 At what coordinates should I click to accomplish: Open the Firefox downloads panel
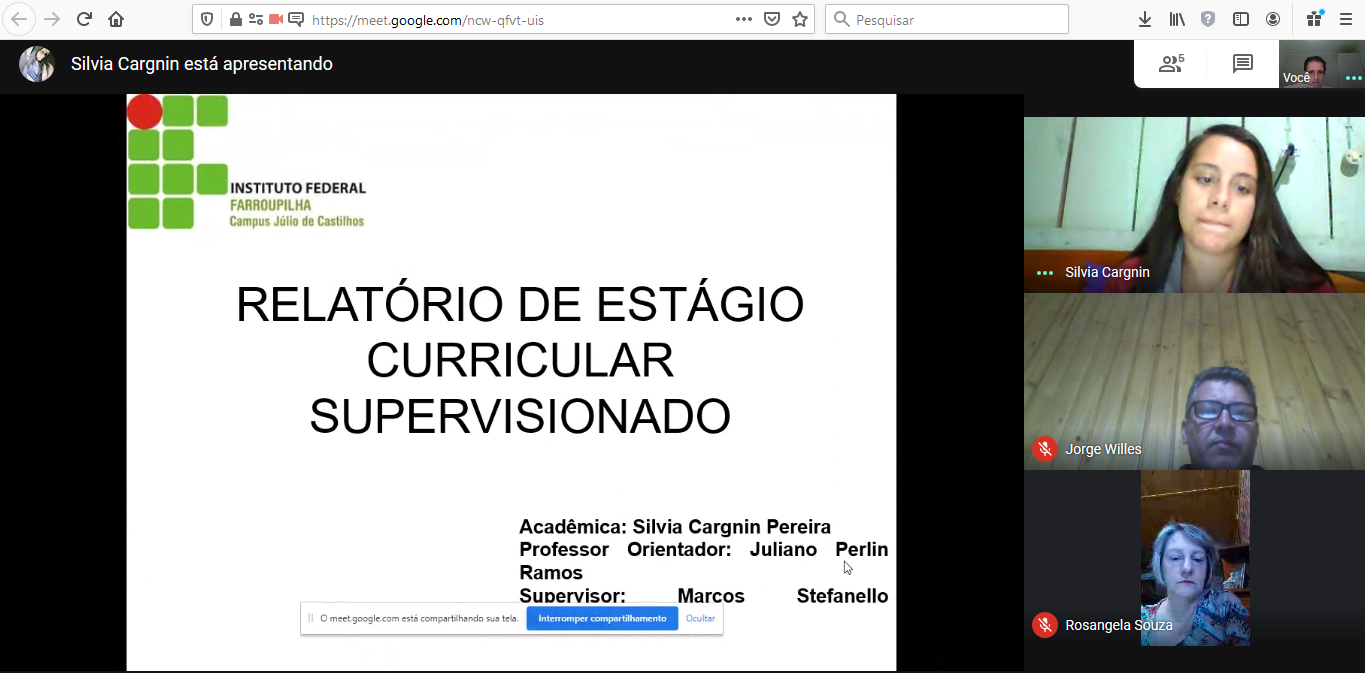pyautogui.click(x=1145, y=19)
